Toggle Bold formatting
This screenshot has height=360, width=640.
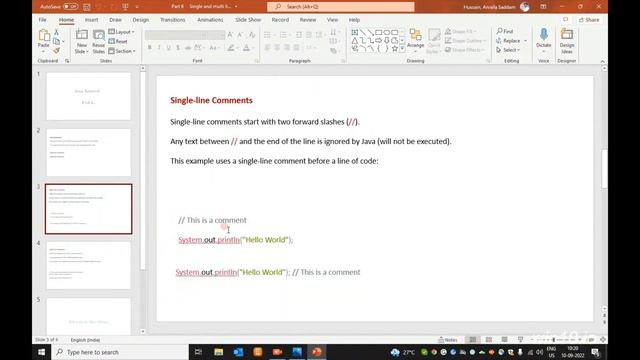[149, 48]
